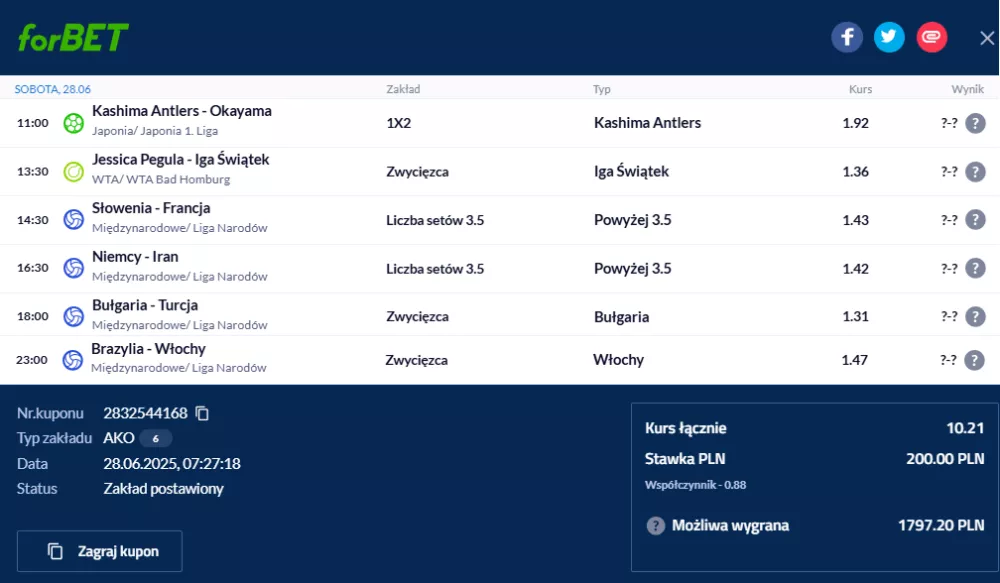Click the 23:00 match time
The width and height of the screenshot is (1000, 583).
tap(32, 360)
